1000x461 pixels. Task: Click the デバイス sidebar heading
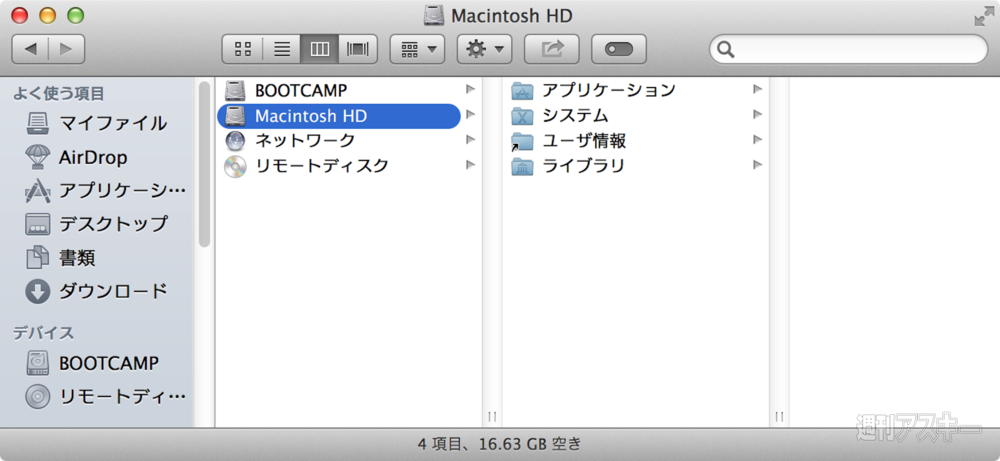[43, 333]
